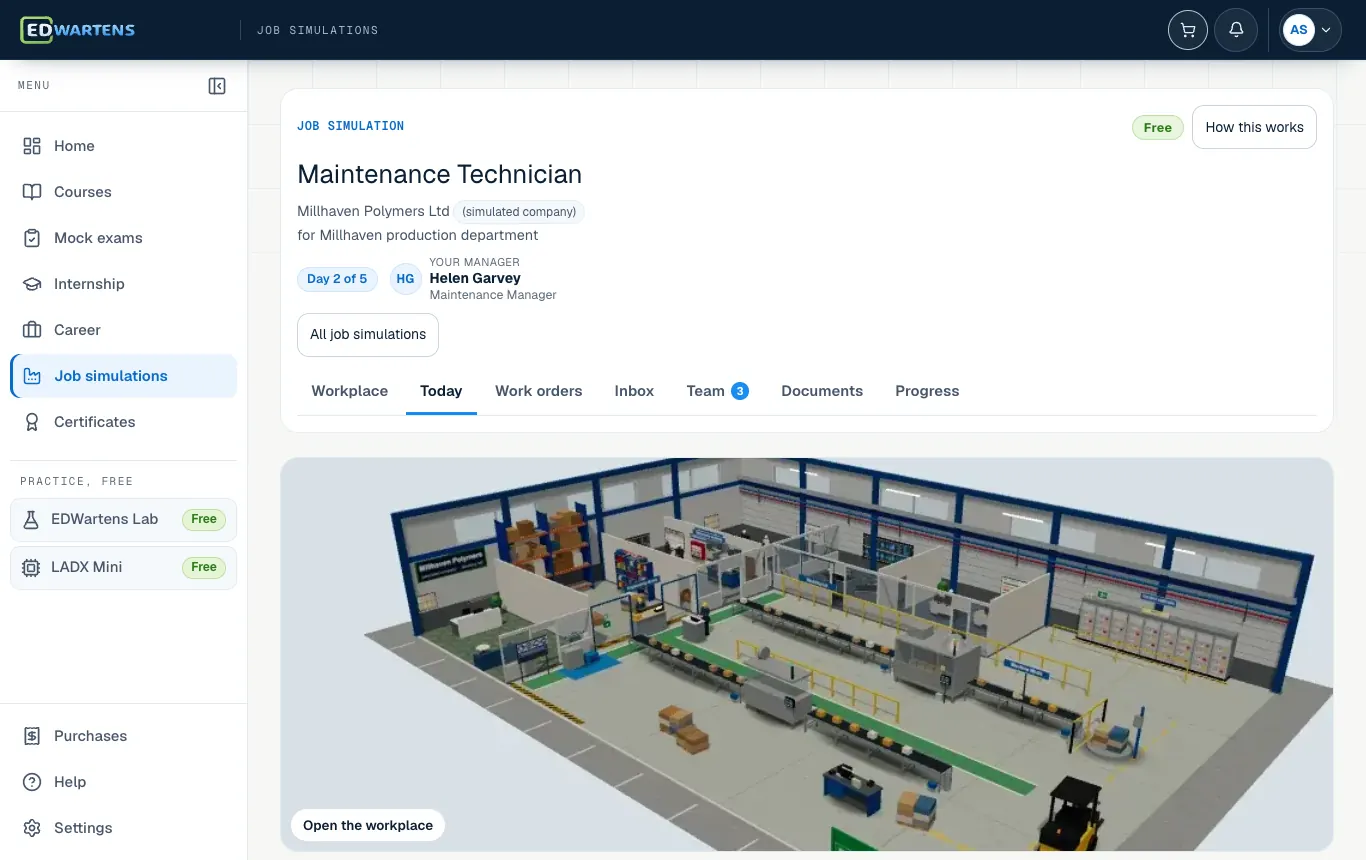View the Progress tab
The height and width of the screenshot is (860, 1366).
[x=927, y=391]
